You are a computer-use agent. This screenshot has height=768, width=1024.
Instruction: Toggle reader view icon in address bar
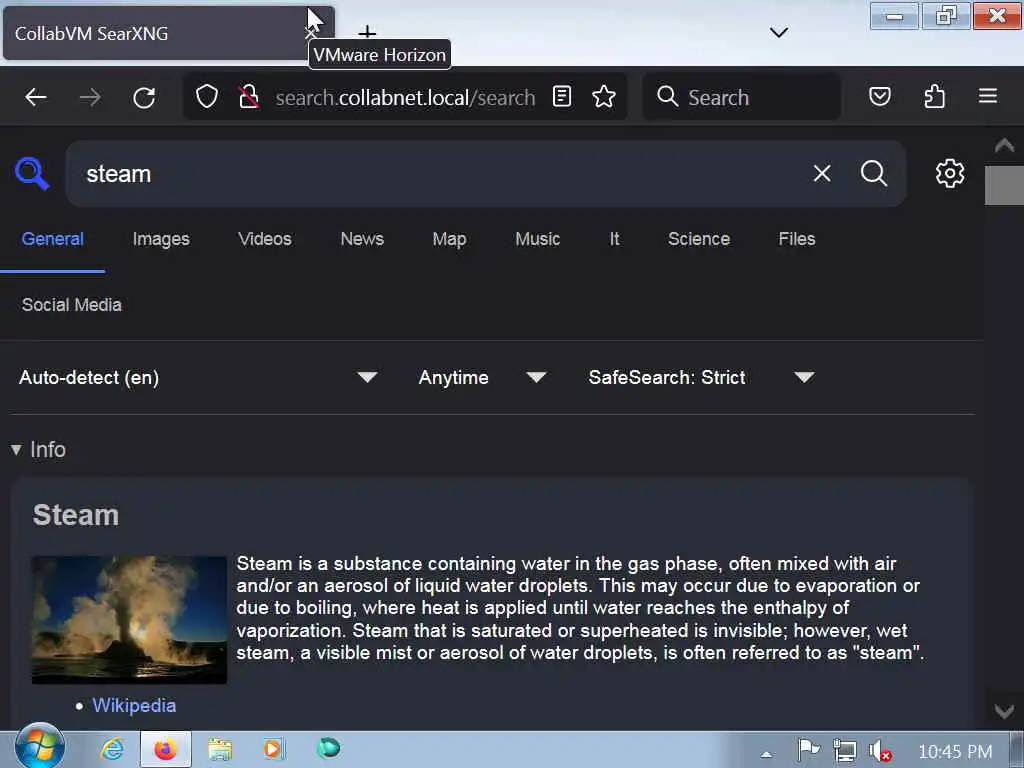562,97
